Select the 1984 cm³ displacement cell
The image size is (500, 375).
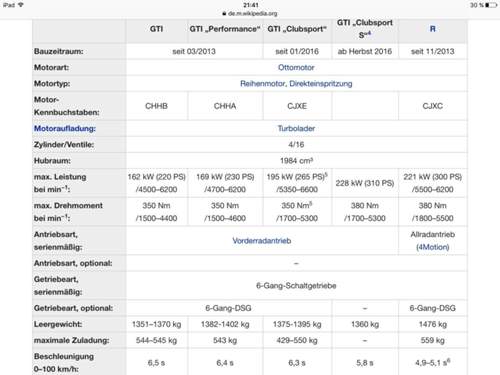296,161
